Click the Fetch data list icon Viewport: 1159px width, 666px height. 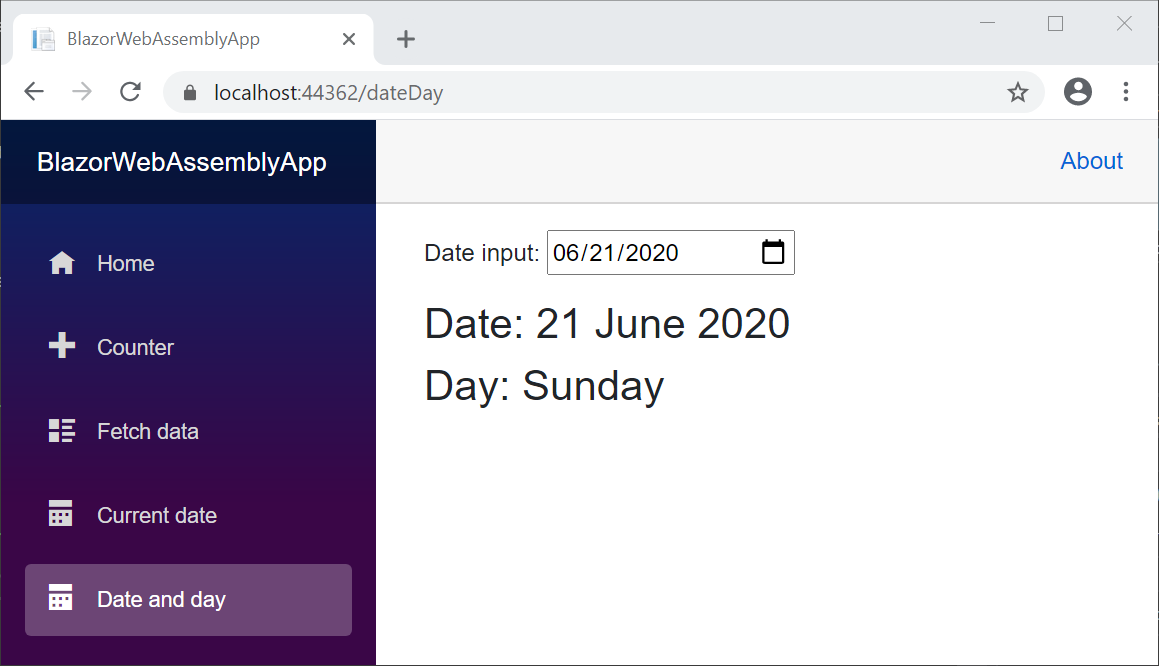(x=61, y=430)
